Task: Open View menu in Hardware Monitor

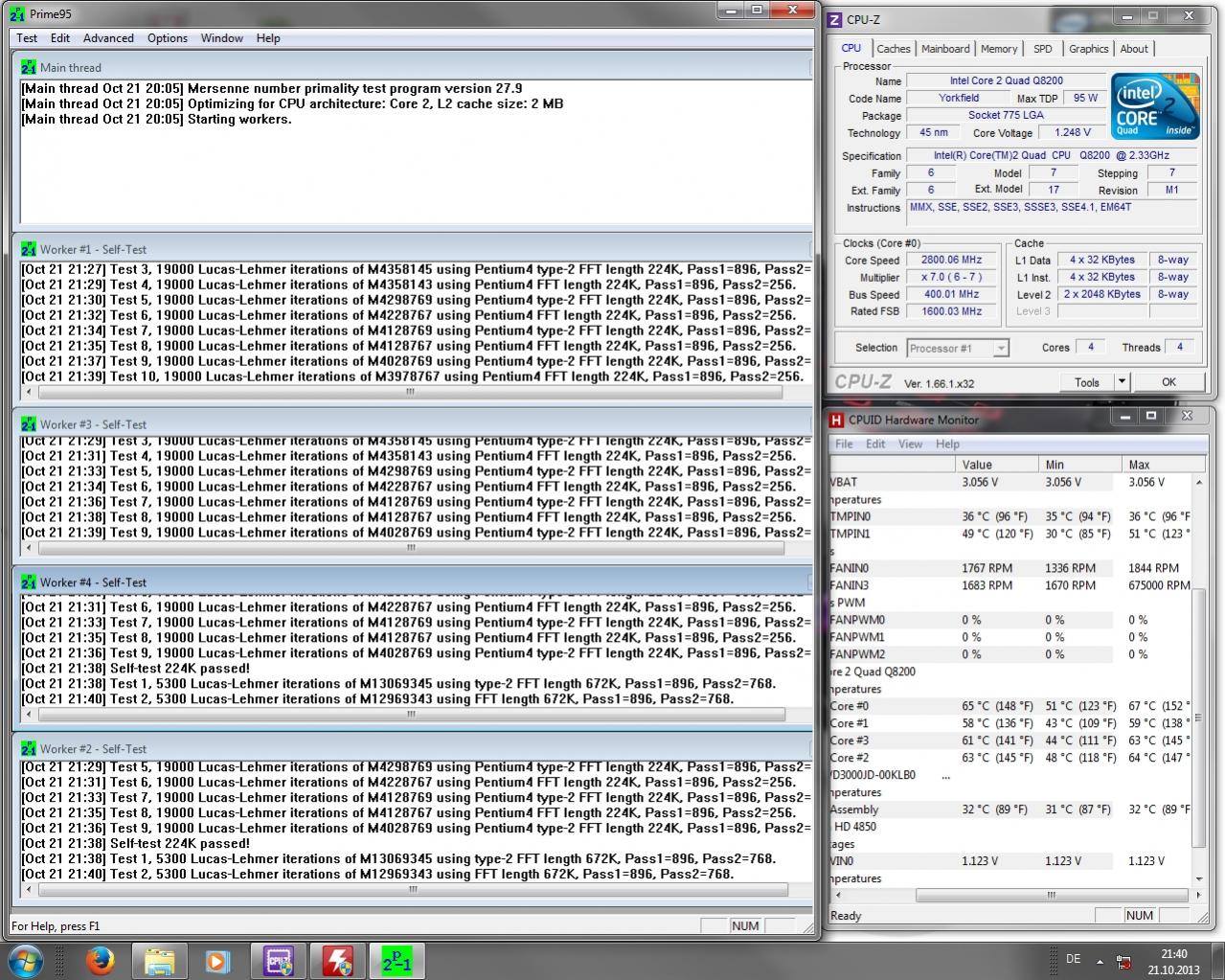Action: pos(911,444)
